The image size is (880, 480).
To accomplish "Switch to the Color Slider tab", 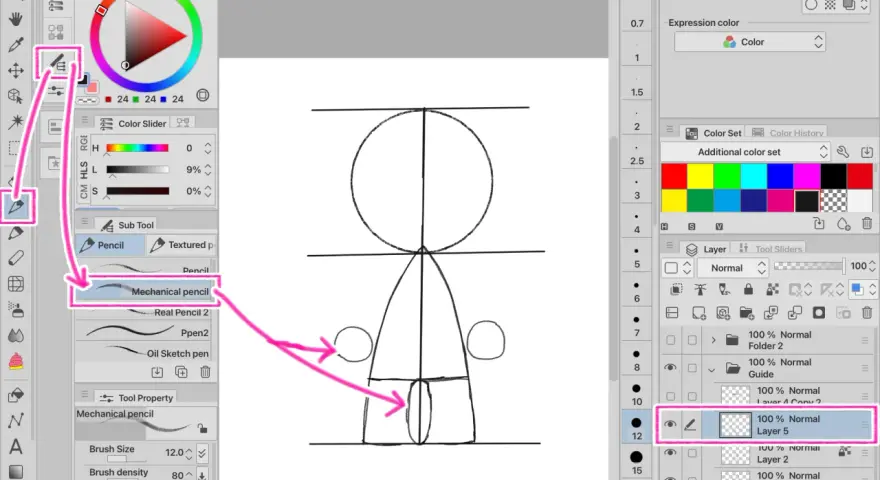I will click(x=134, y=124).
